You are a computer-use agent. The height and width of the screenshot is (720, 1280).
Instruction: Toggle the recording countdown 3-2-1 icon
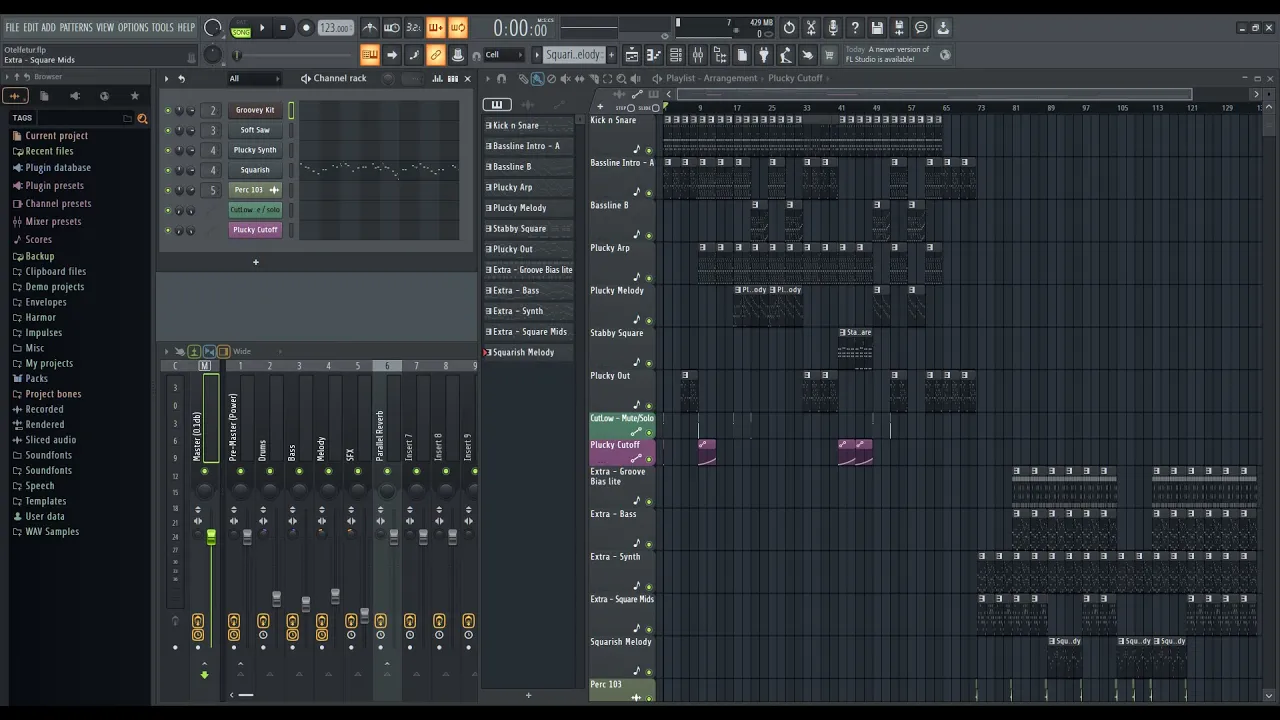click(413, 28)
